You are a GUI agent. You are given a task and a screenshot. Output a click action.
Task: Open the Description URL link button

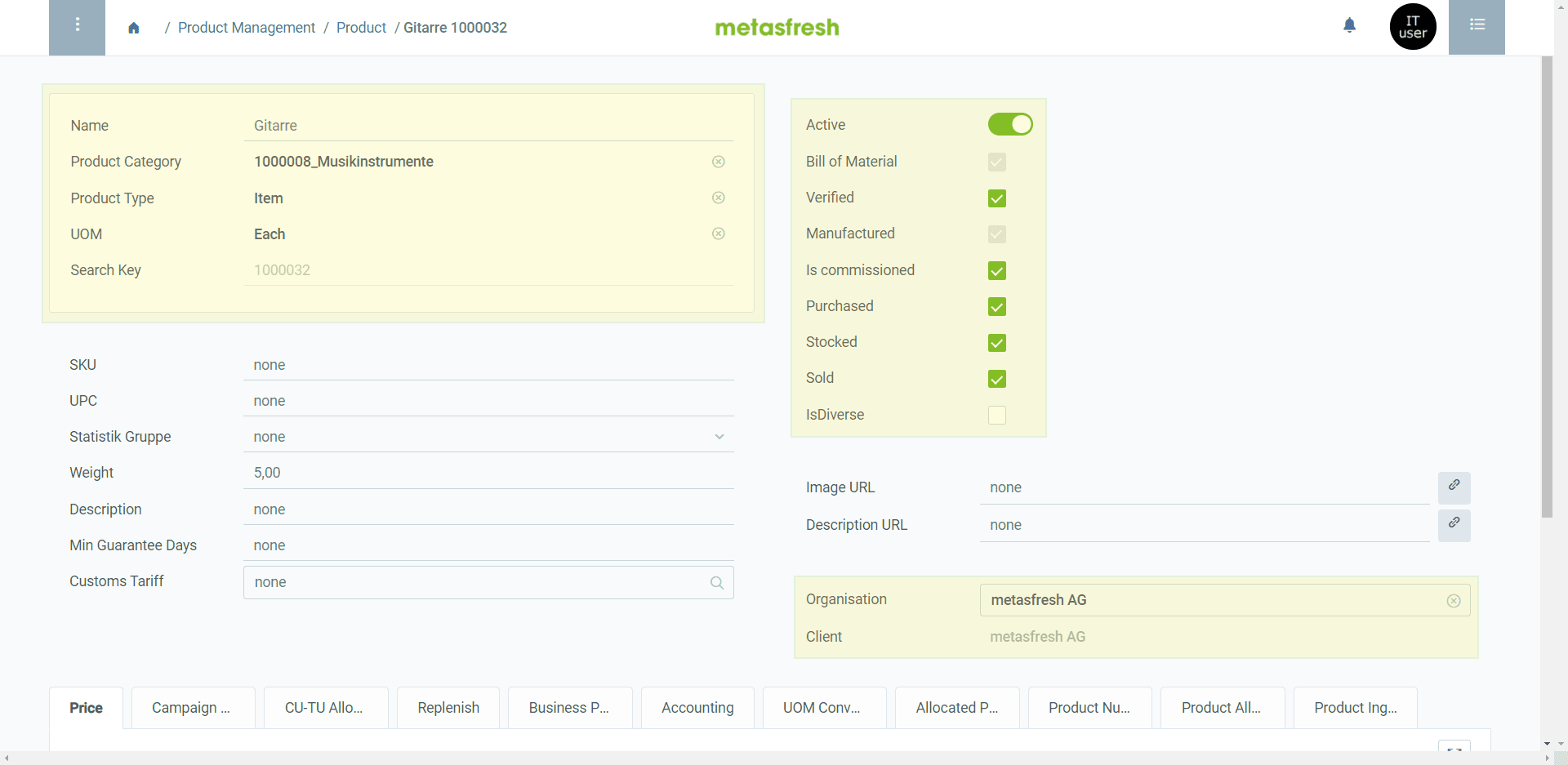pyautogui.click(x=1454, y=525)
